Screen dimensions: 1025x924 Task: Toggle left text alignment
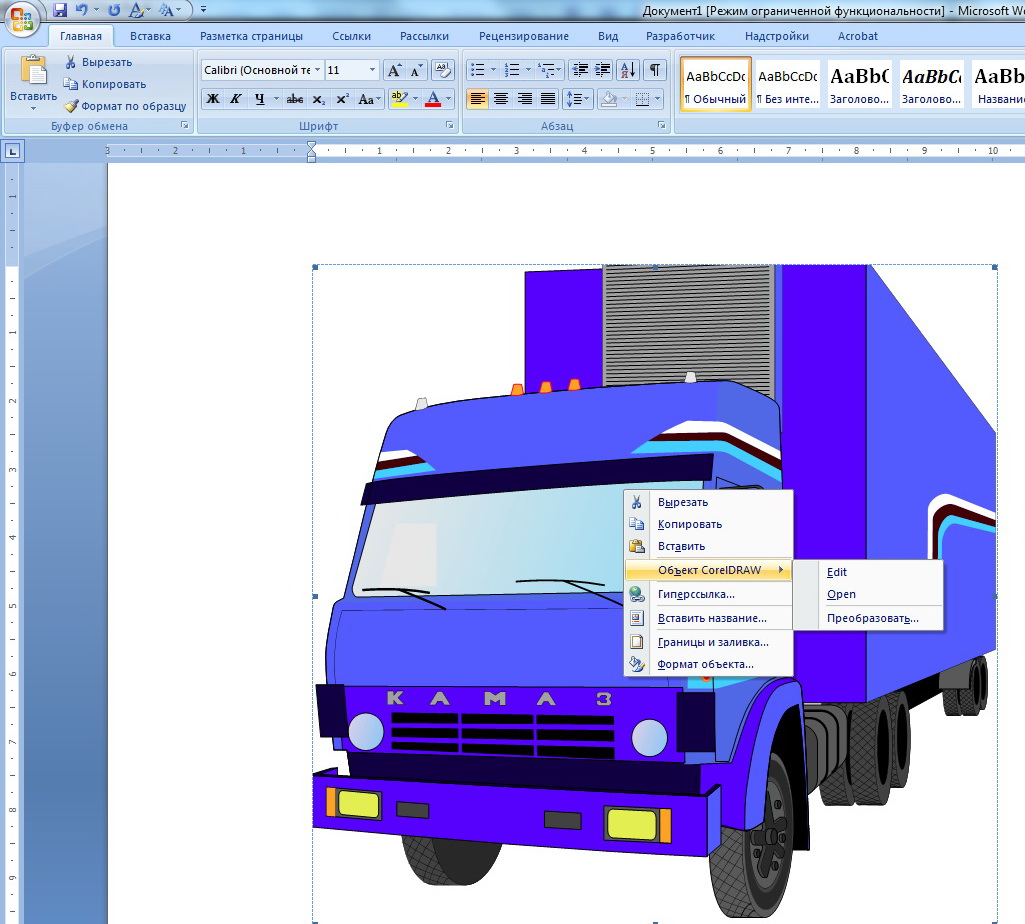pos(477,99)
